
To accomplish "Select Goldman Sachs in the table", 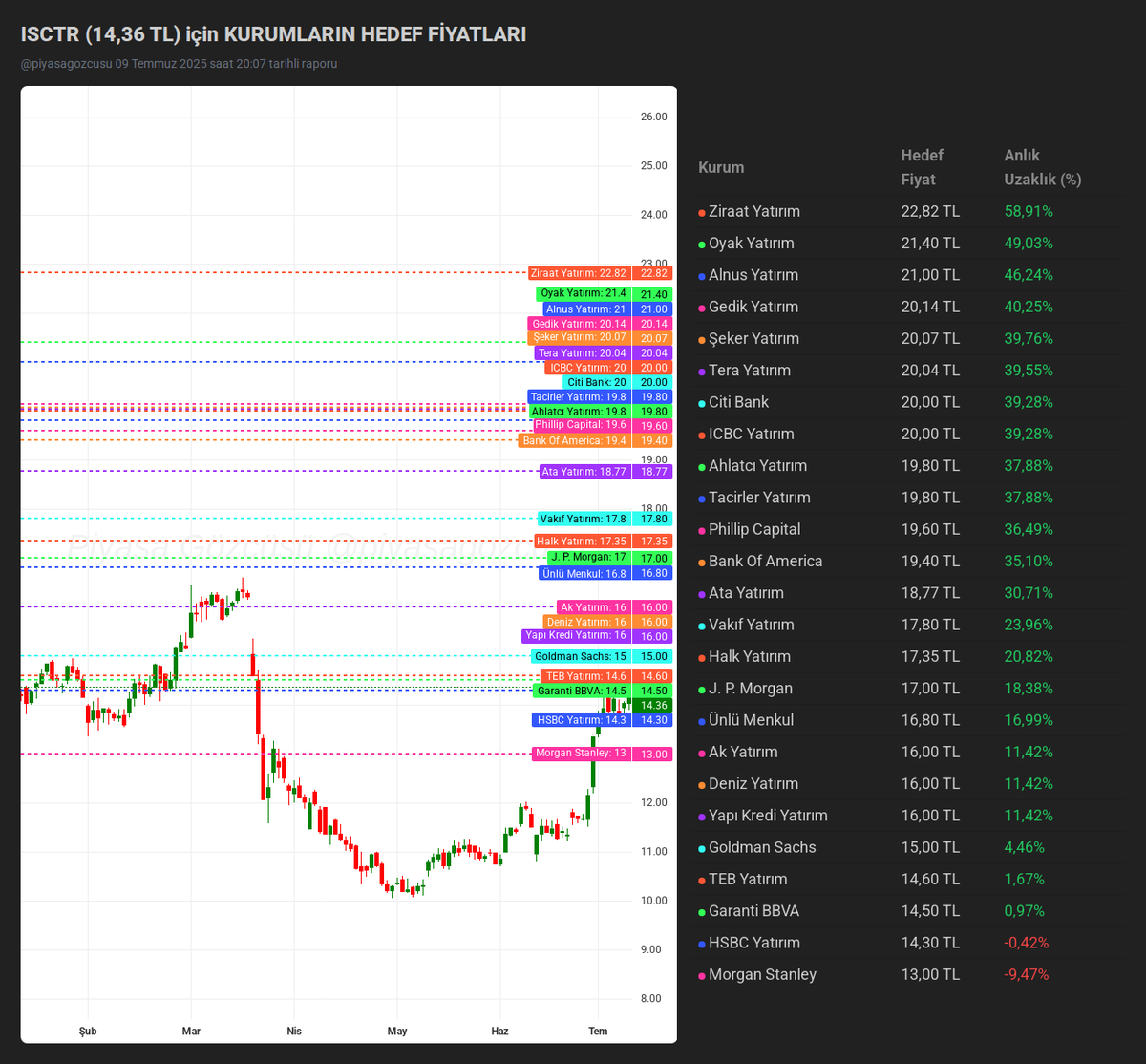I will click(762, 847).
